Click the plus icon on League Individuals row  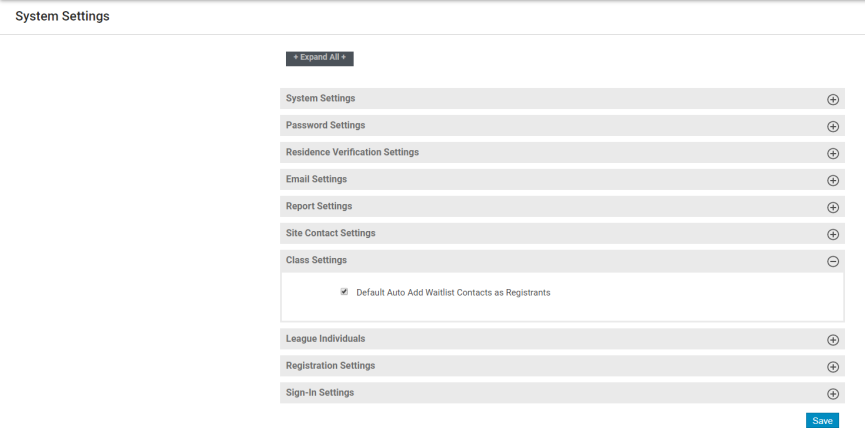[832, 340]
